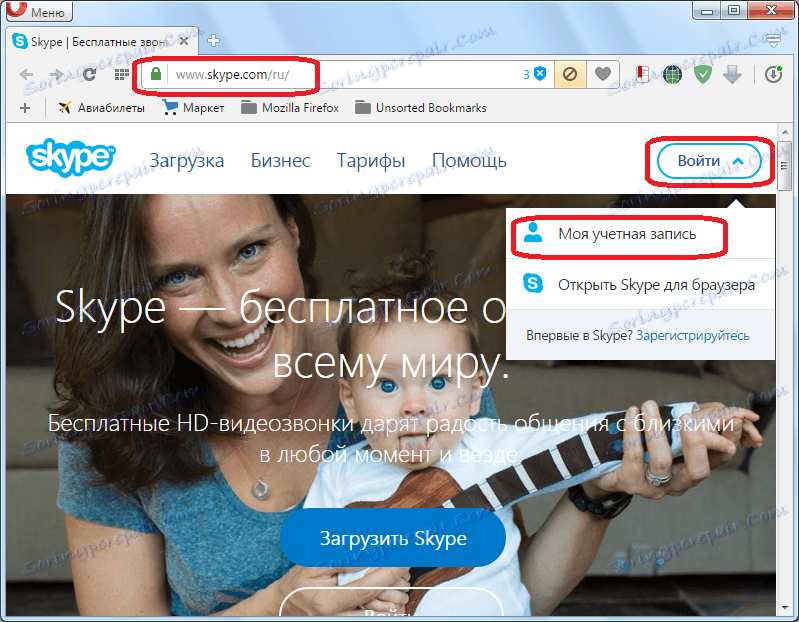799x622 pixels.
Task: Open Speed Dial grid icon
Action: pyautogui.click(x=121, y=75)
